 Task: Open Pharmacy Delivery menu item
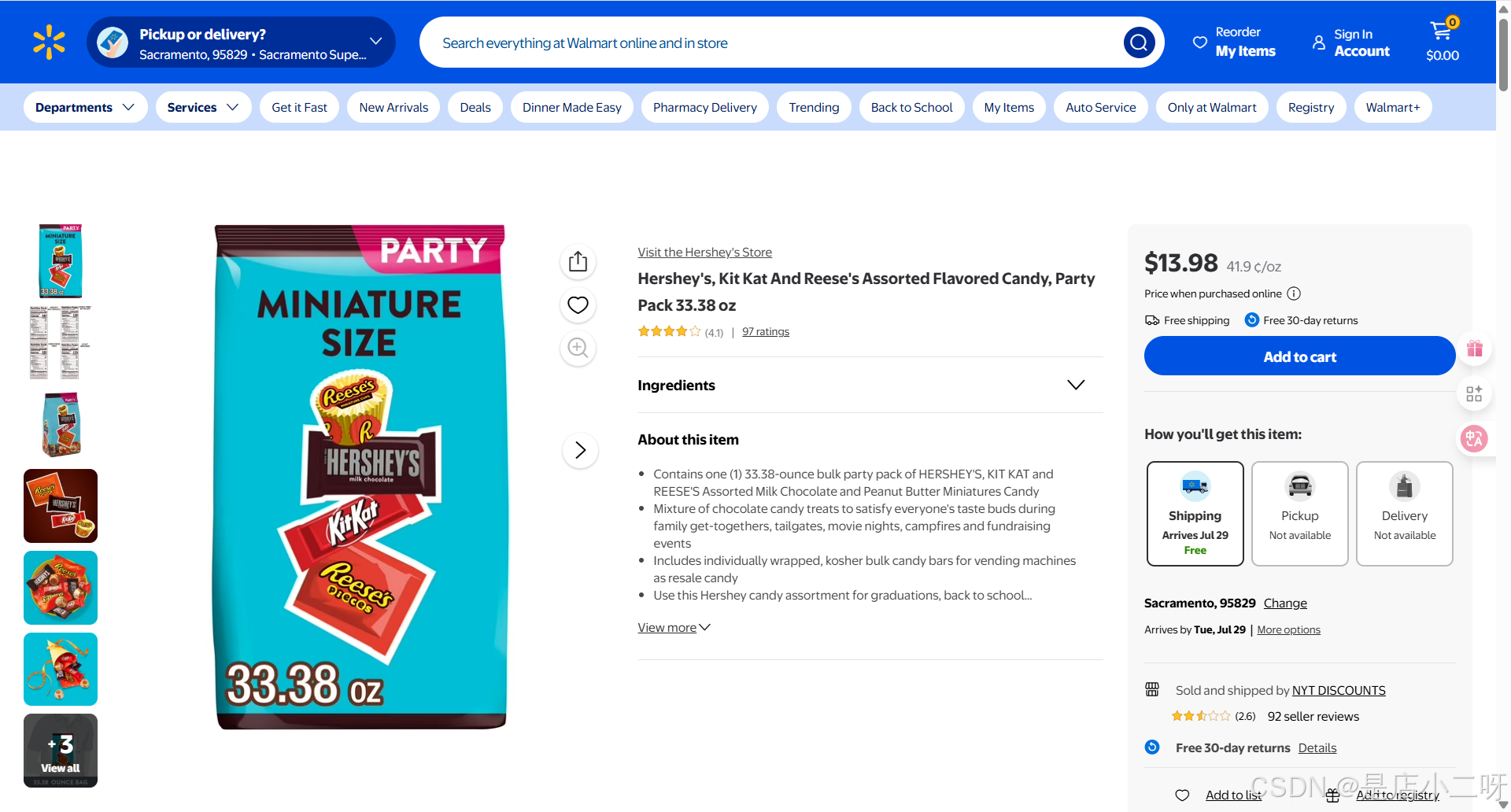pyautogui.click(x=704, y=107)
